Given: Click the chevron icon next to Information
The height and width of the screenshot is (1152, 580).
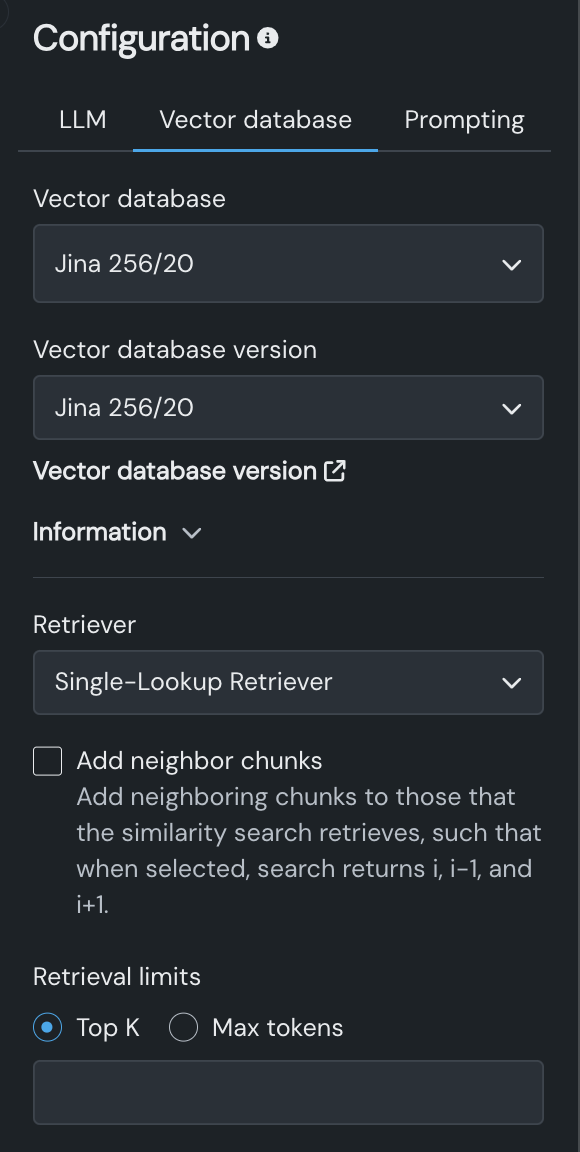Looking at the screenshot, I should 191,533.
